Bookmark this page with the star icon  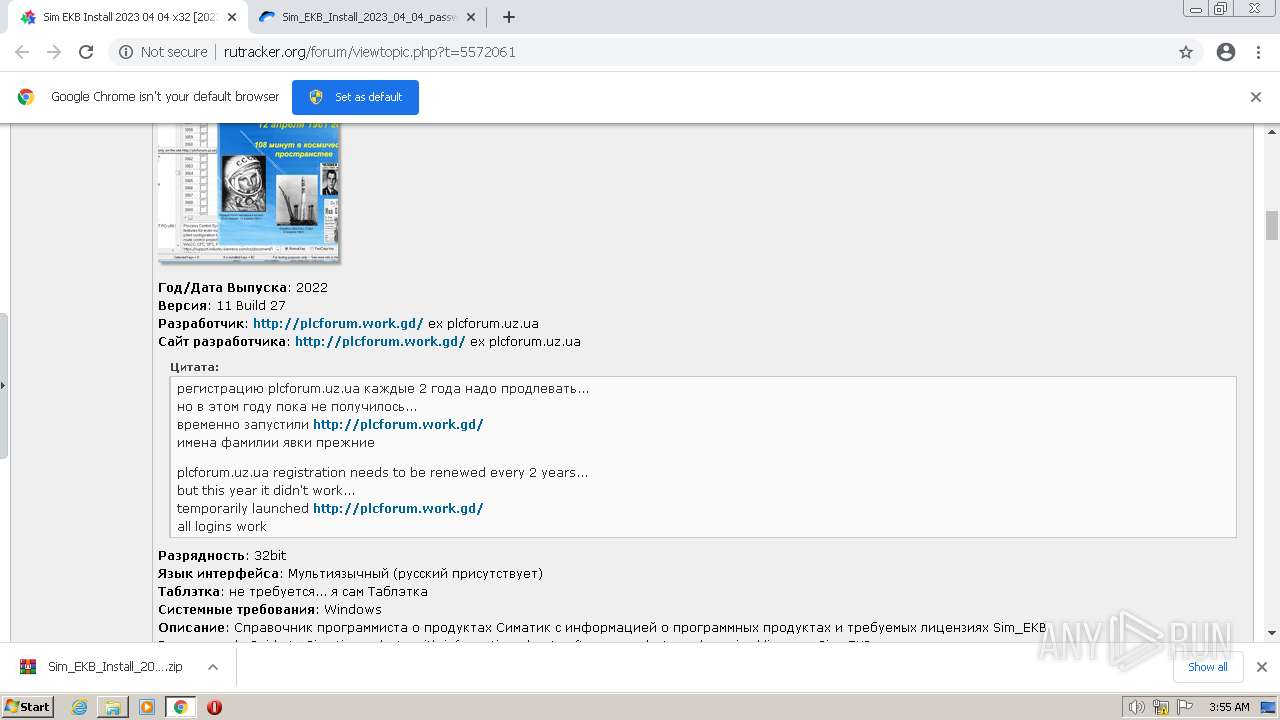point(1186,52)
